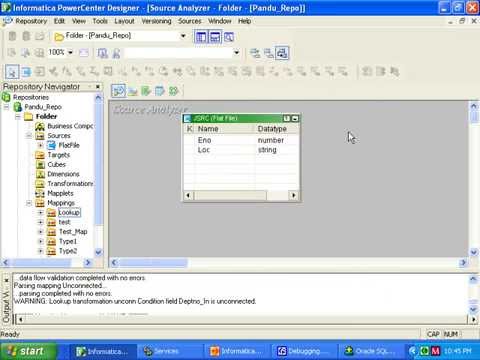480x360 pixels.
Task: Click the Transformations folder icon
Action: (x=40, y=184)
